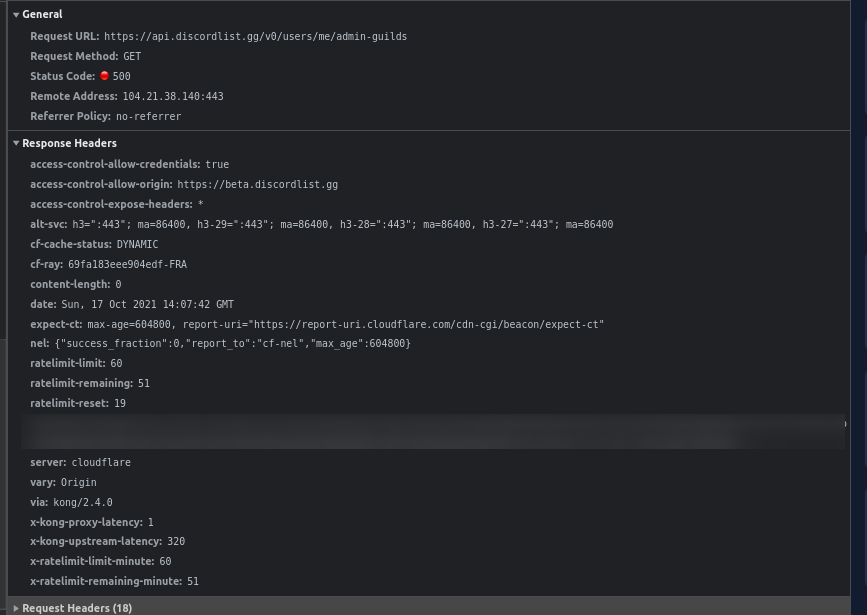The width and height of the screenshot is (867, 615).
Task: Select the Remote Address value 104.21.38.140:443
Action: point(173,96)
